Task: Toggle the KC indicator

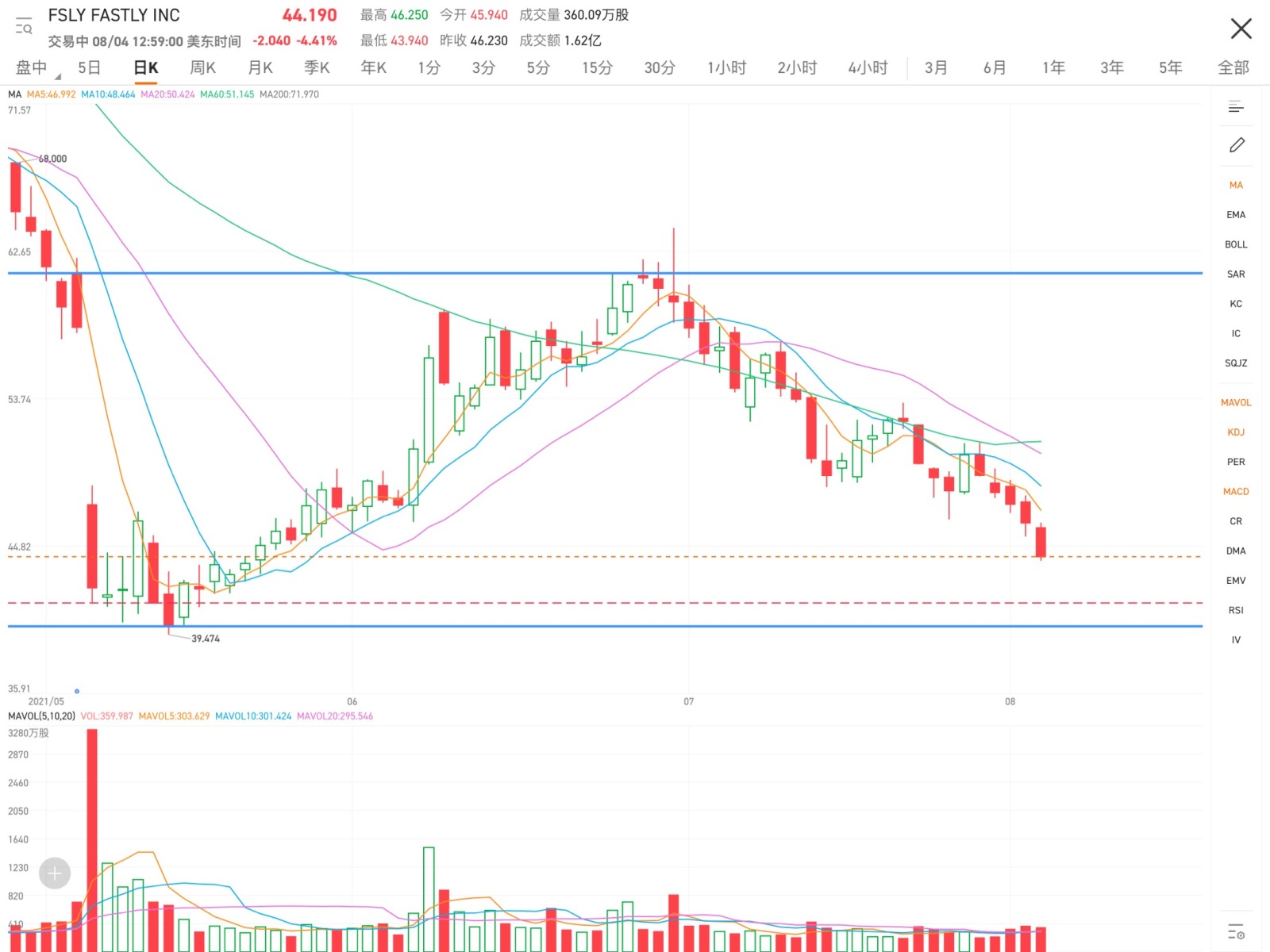Action: (x=1236, y=304)
